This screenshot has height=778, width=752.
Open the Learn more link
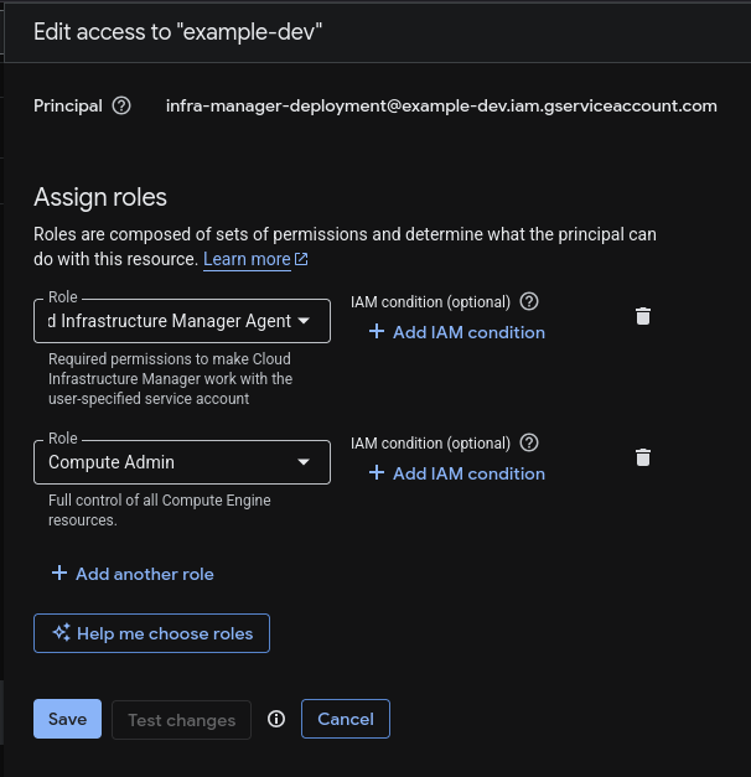[246, 259]
